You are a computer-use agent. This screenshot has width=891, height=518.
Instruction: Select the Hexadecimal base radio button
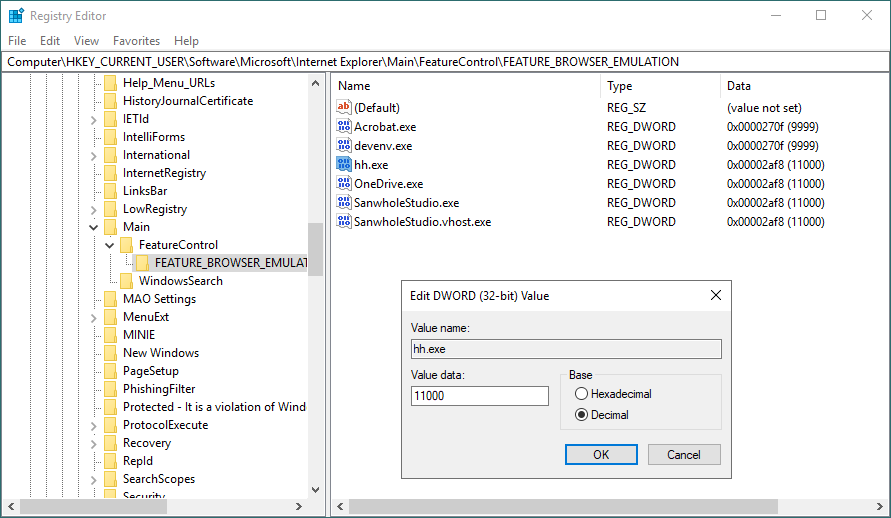581,395
